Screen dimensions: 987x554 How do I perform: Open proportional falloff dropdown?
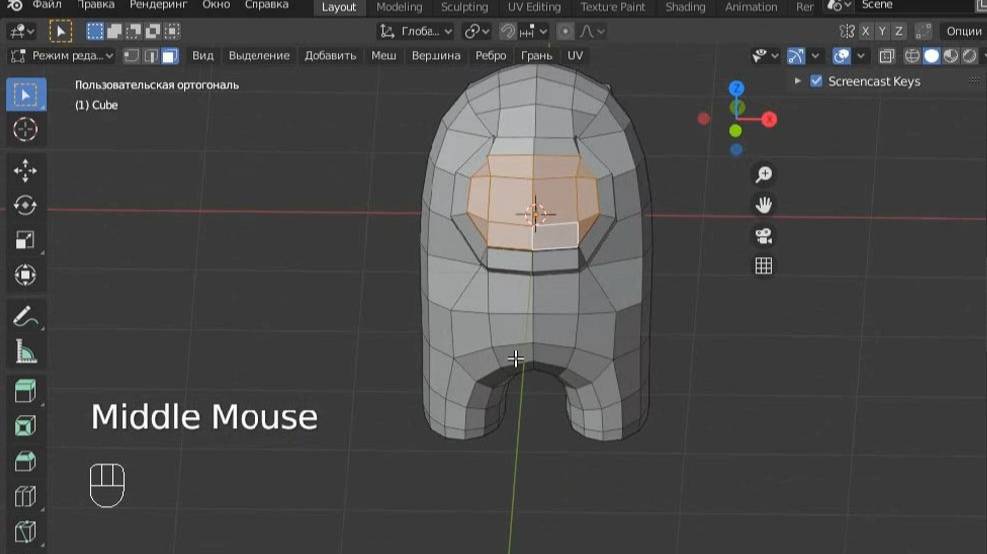[x=592, y=31]
